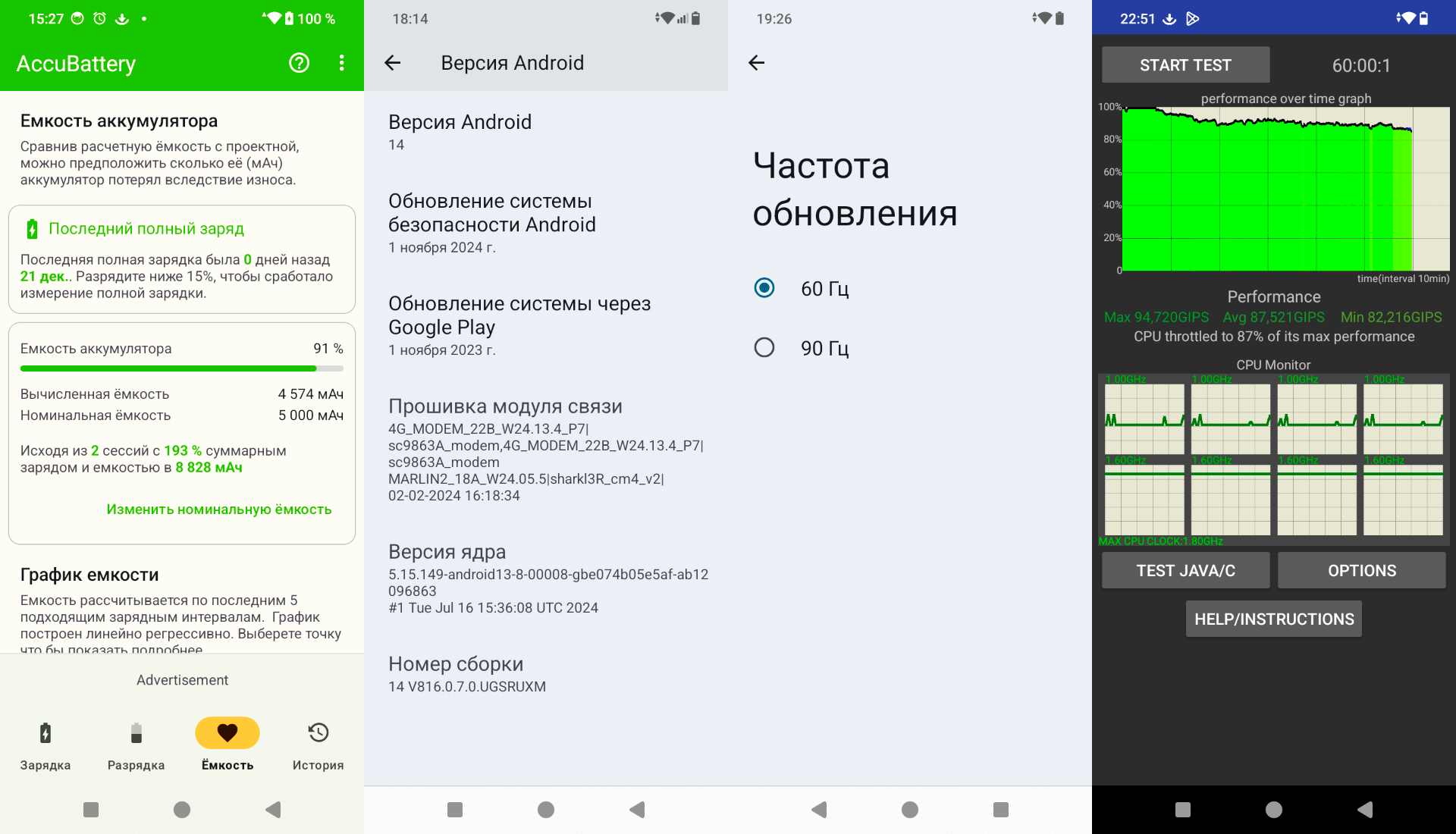The width and height of the screenshot is (1456, 834).
Task: Tap throttling test screen back triangle button
Action: tap(1365, 810)
